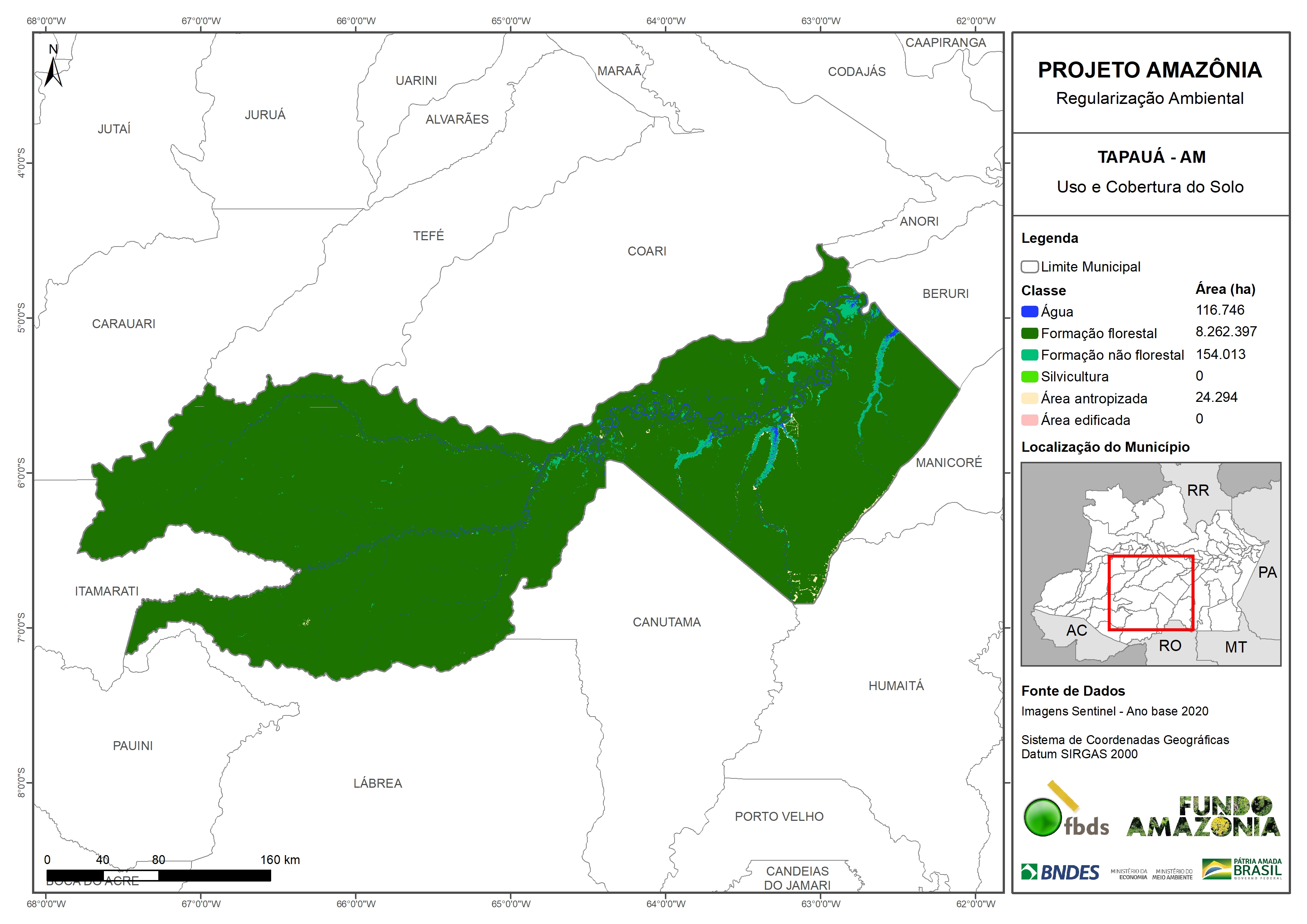The height and width of the screenshot is (924, 1307).
Task: Click the Limite Municipal legend symbol
Action: [1029, 267]
